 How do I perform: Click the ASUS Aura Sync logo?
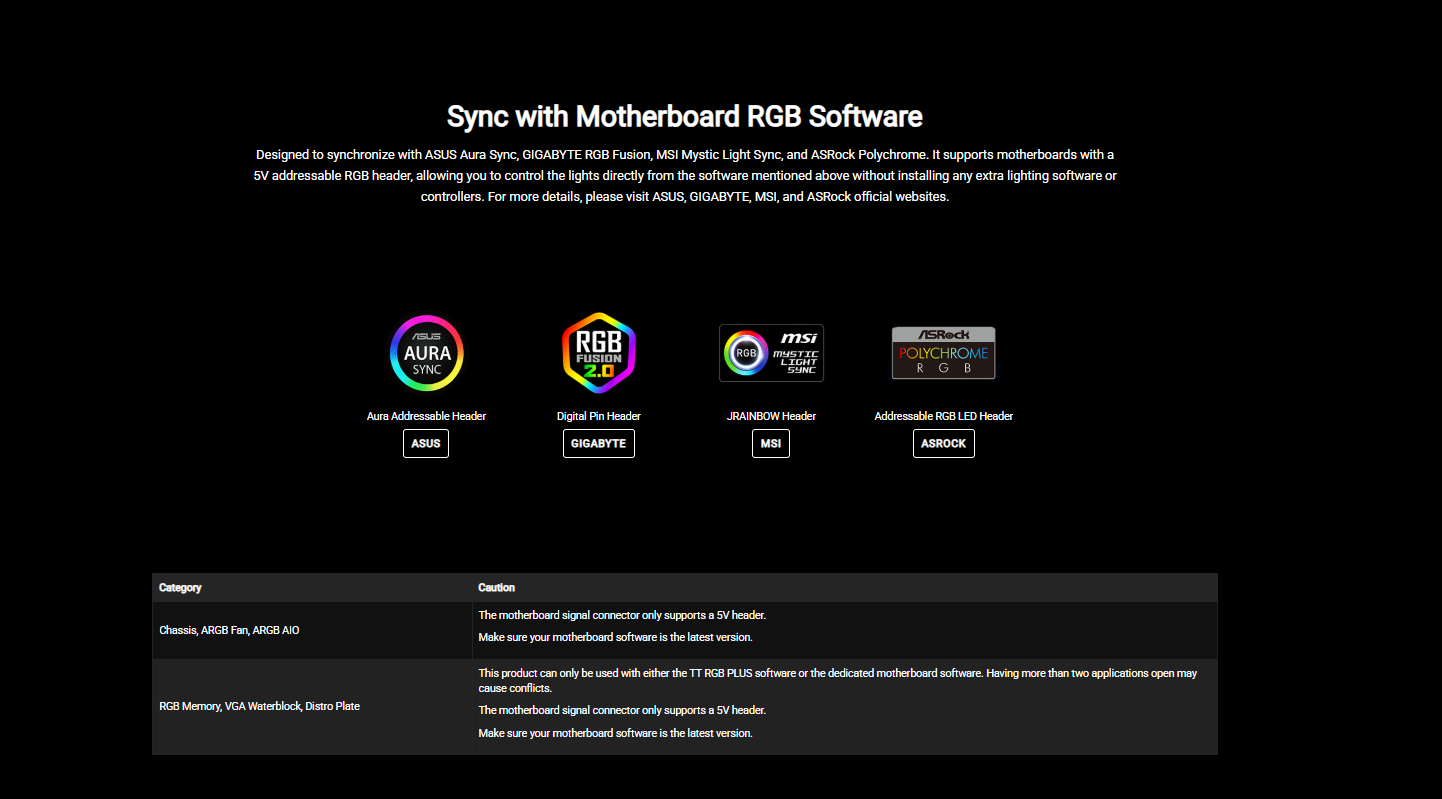click(426, 353)
